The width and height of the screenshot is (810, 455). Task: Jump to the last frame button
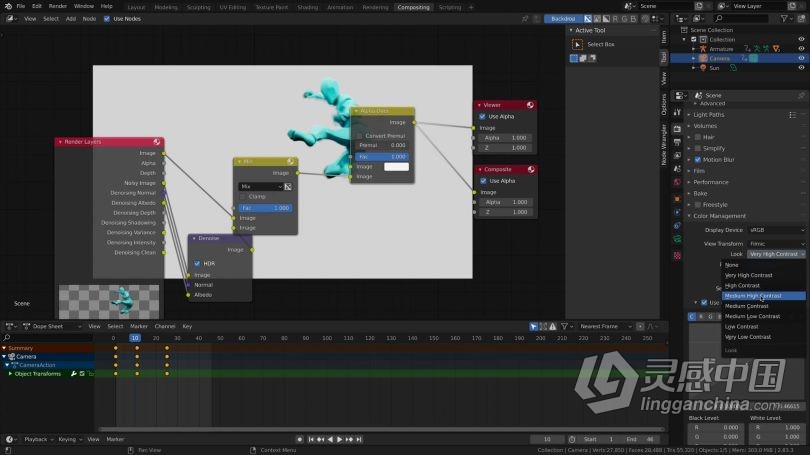pyautogui.click(x=359, y=440)
